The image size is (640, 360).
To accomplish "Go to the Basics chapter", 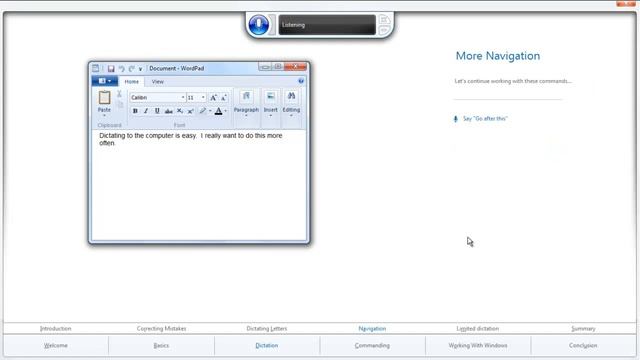I will point(161,346).
